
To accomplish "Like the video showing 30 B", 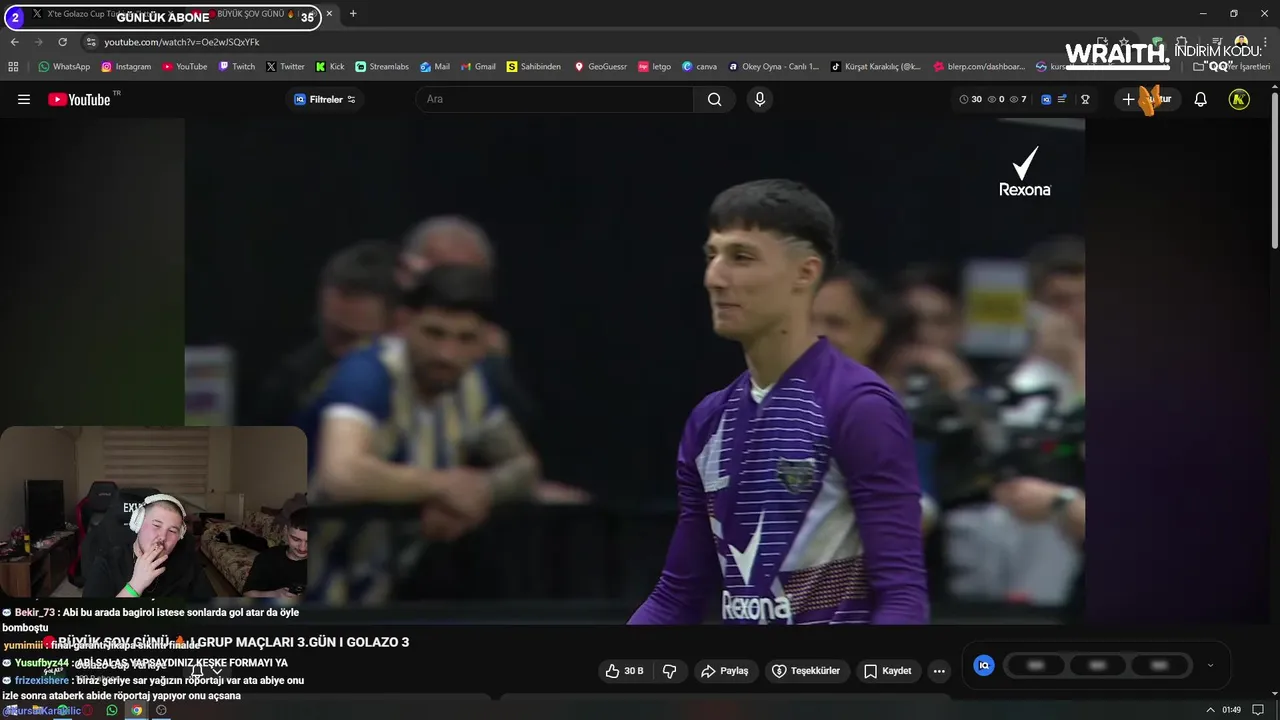I will point(625,671).
